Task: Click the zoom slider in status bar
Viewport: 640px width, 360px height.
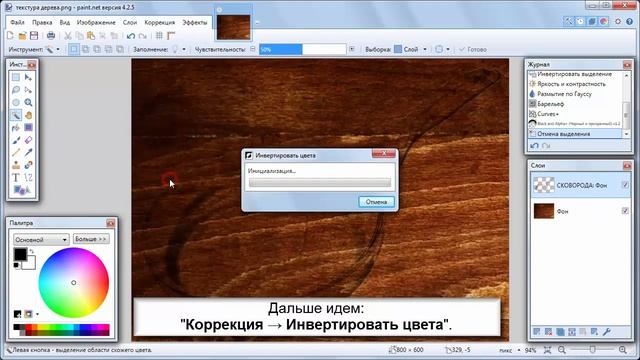Action: coord(592,350)
